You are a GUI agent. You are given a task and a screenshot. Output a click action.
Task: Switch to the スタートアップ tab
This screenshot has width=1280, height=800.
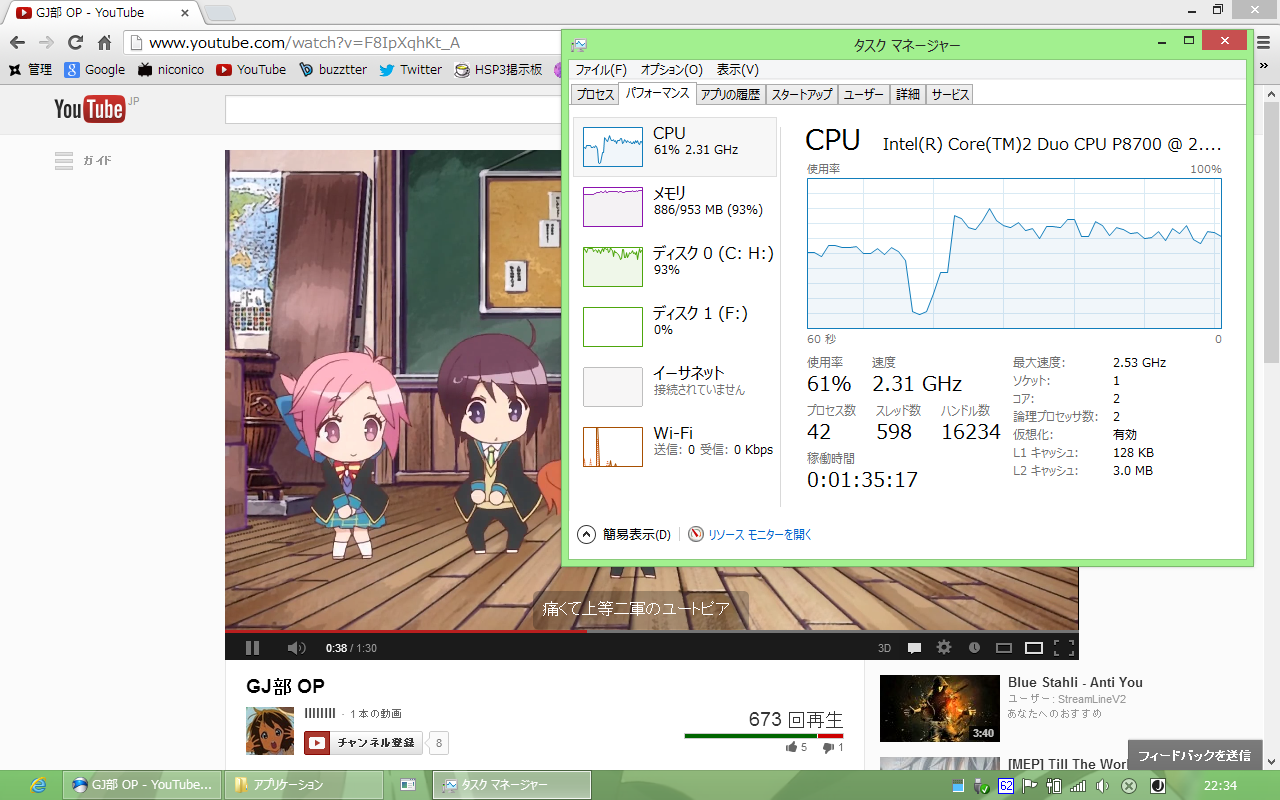801,94
